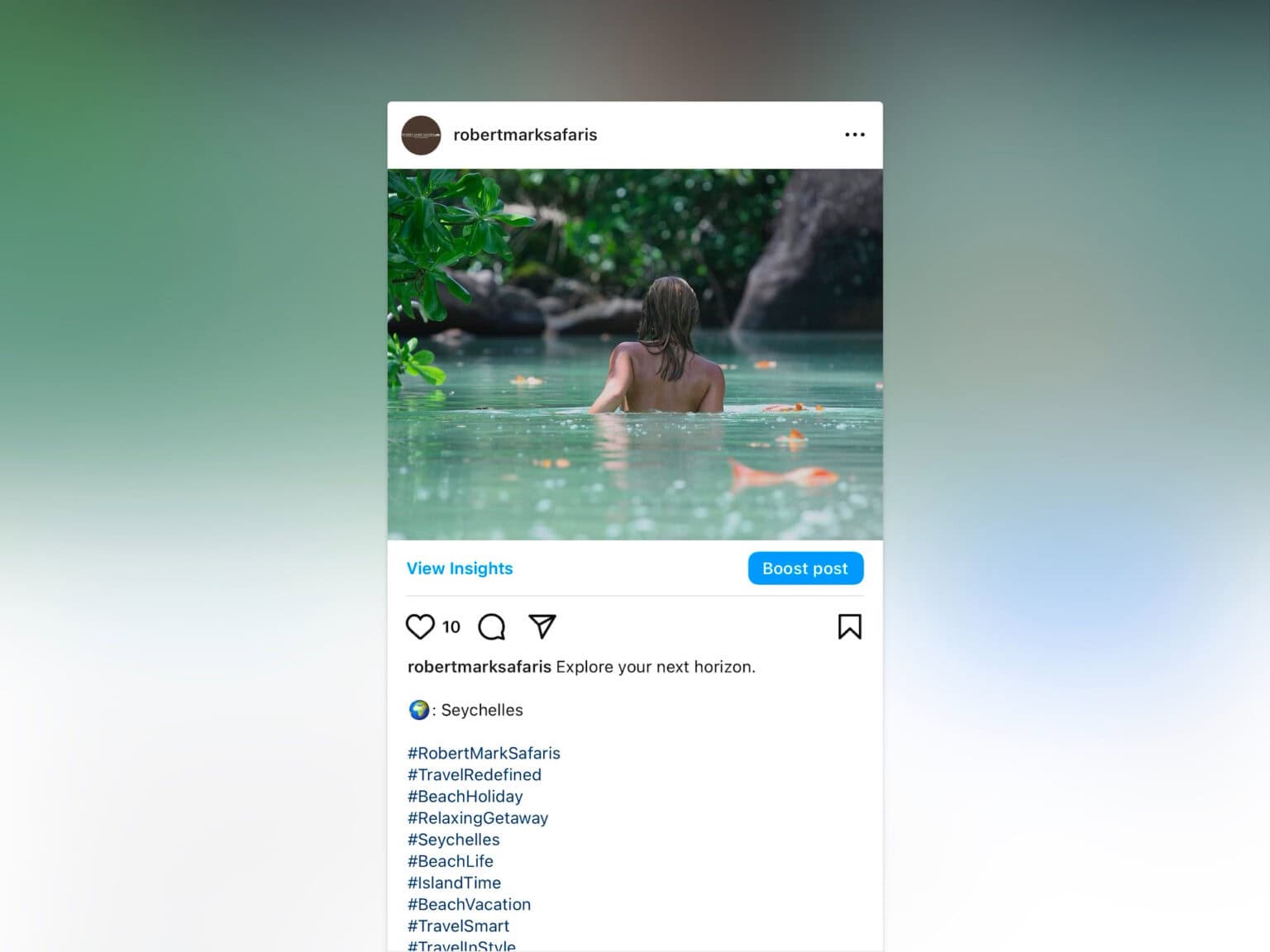Open the #RobertMarkSafaris hashtag

(x=484, y=753)
